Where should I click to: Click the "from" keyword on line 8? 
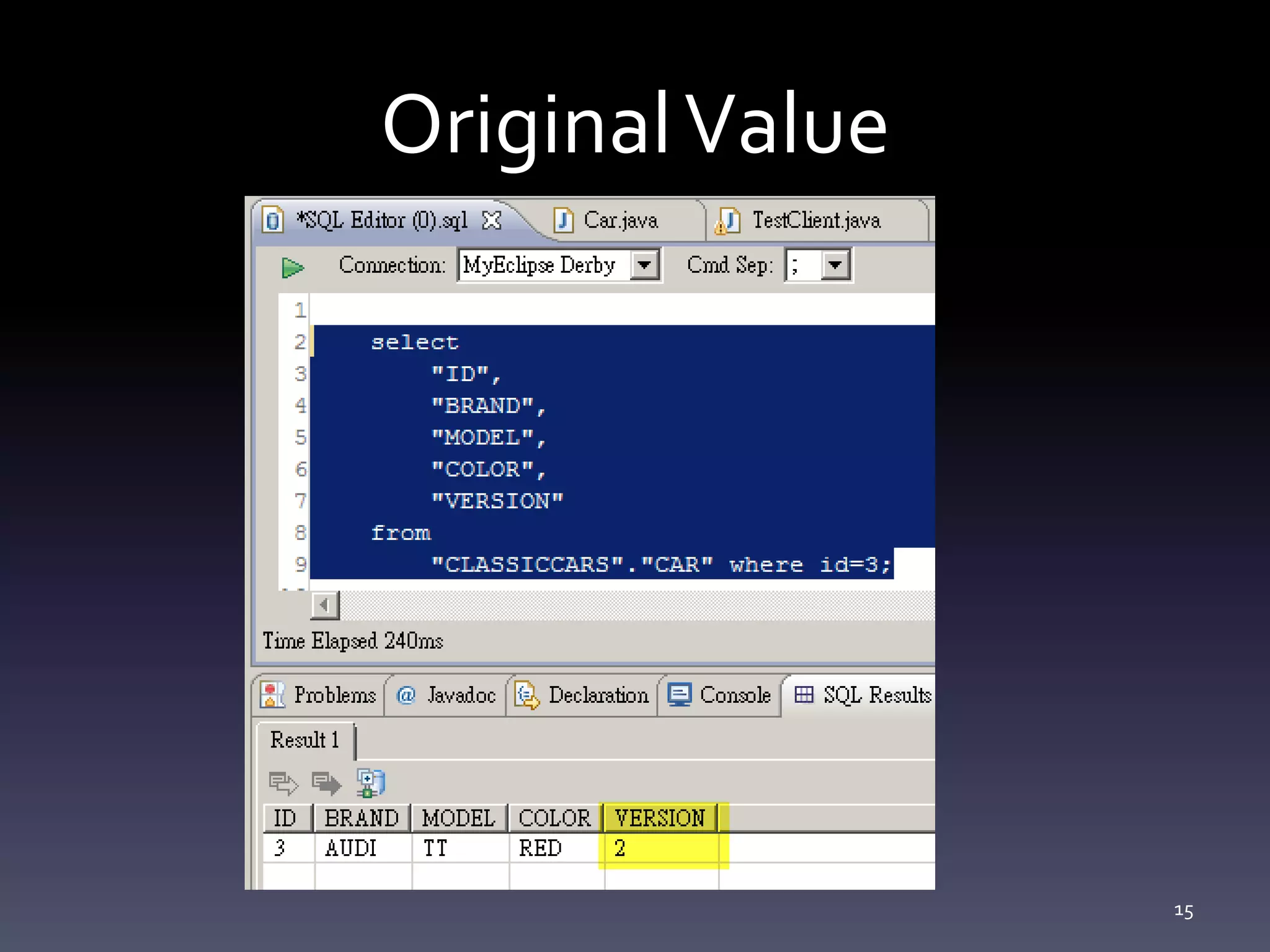[401, 533]
